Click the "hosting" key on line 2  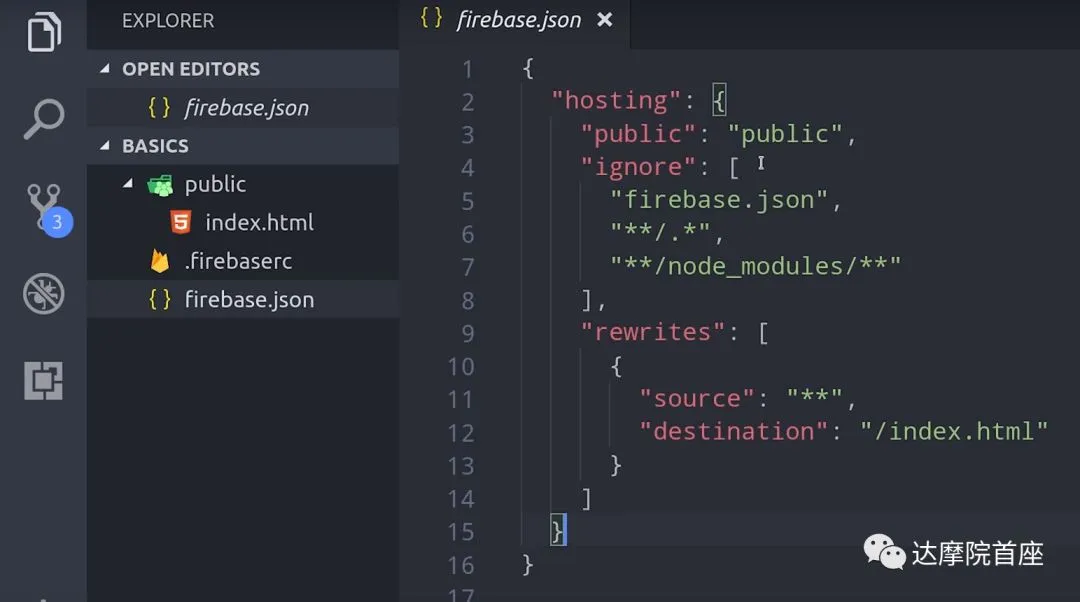tap(616, 101)
